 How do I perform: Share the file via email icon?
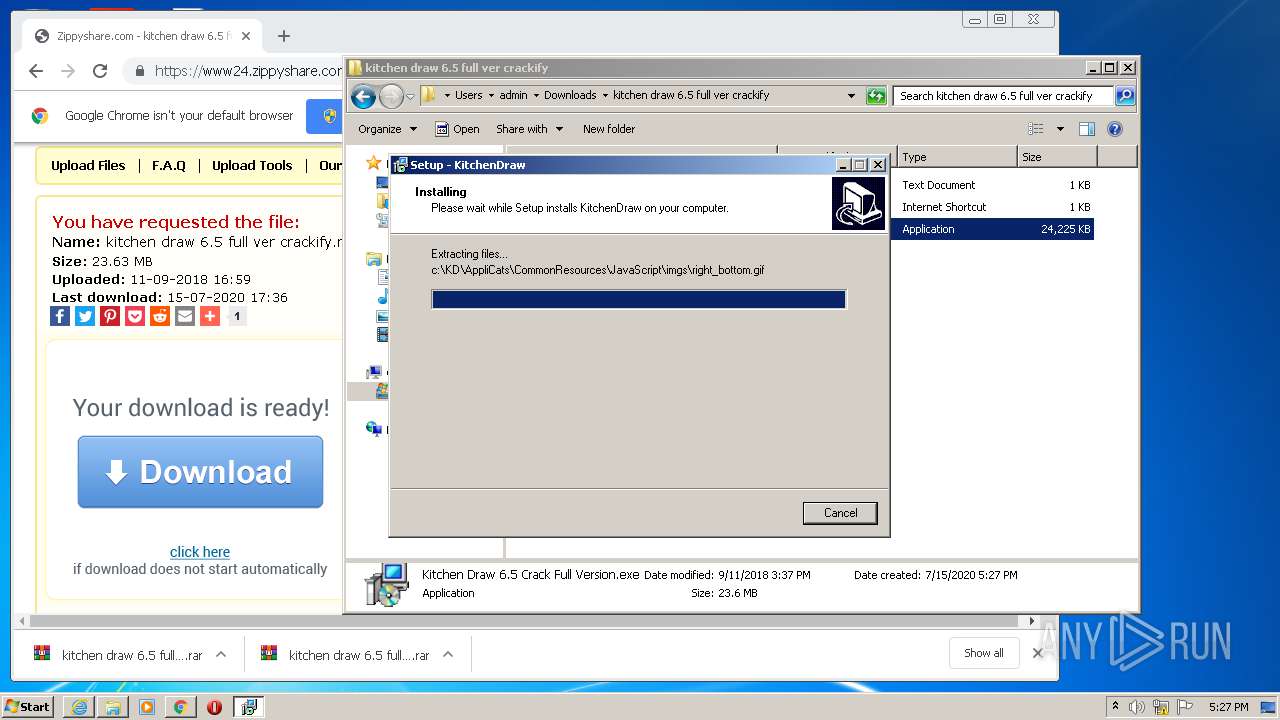tap(185, 316)
